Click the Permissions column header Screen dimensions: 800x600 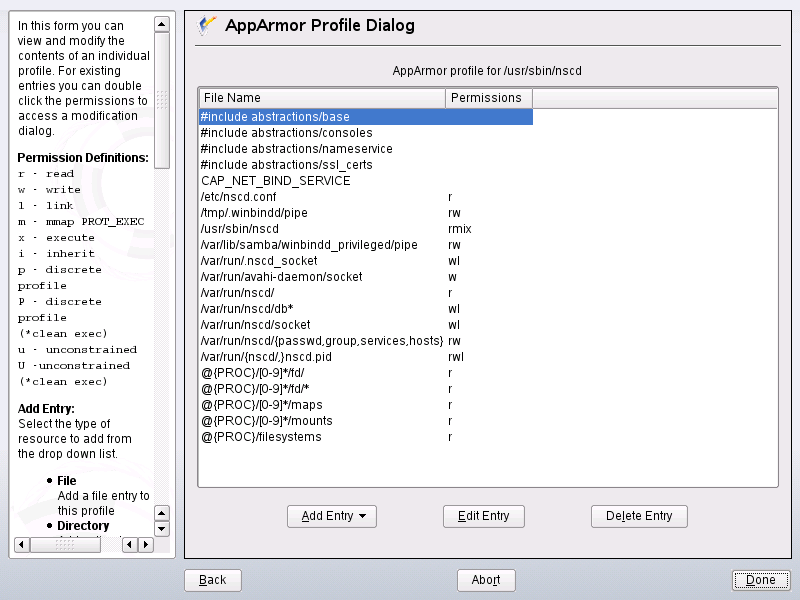pyautogui.click(x=489, y=98)
